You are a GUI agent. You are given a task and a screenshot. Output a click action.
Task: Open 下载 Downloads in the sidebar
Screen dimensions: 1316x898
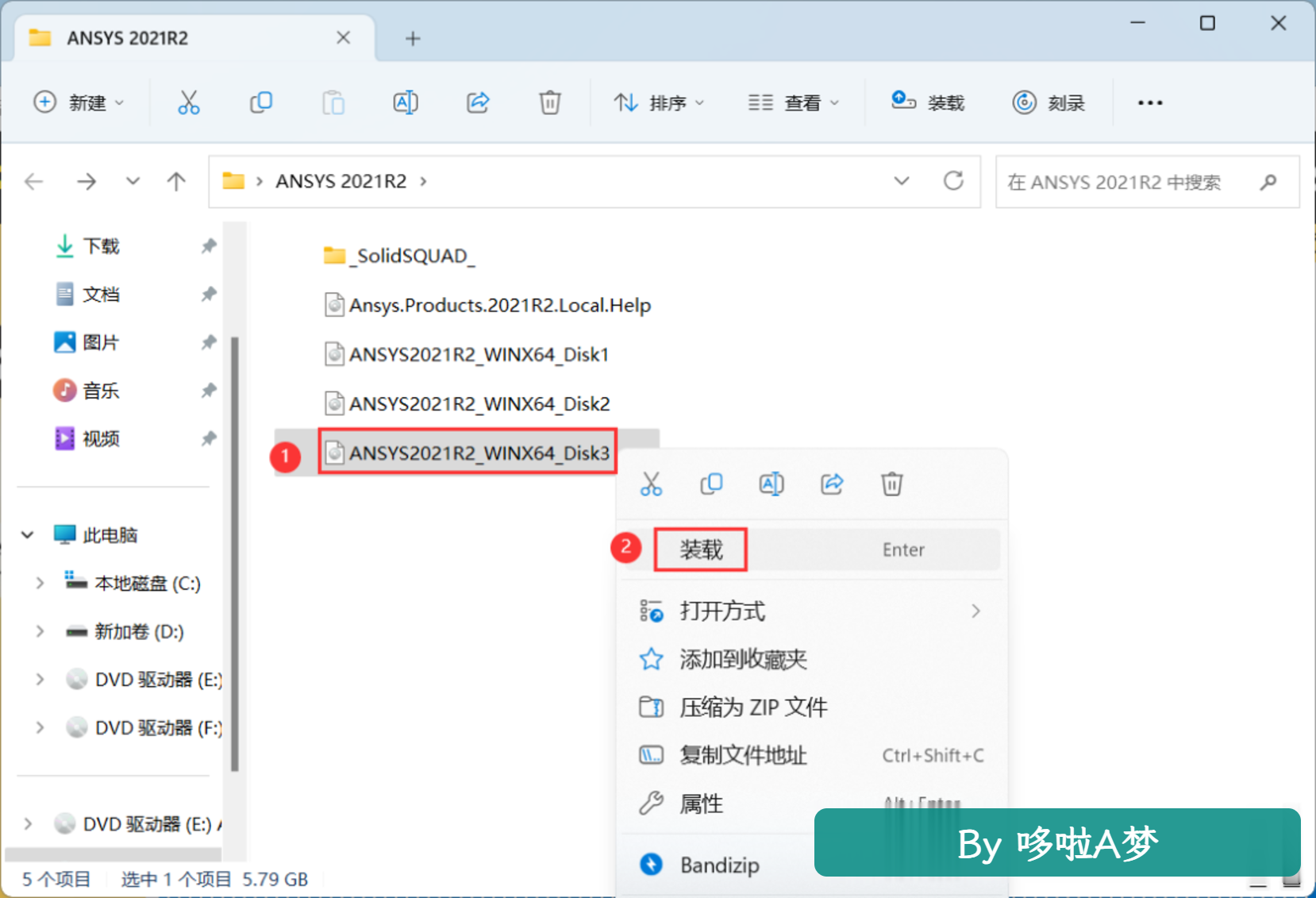pos(102,246)
